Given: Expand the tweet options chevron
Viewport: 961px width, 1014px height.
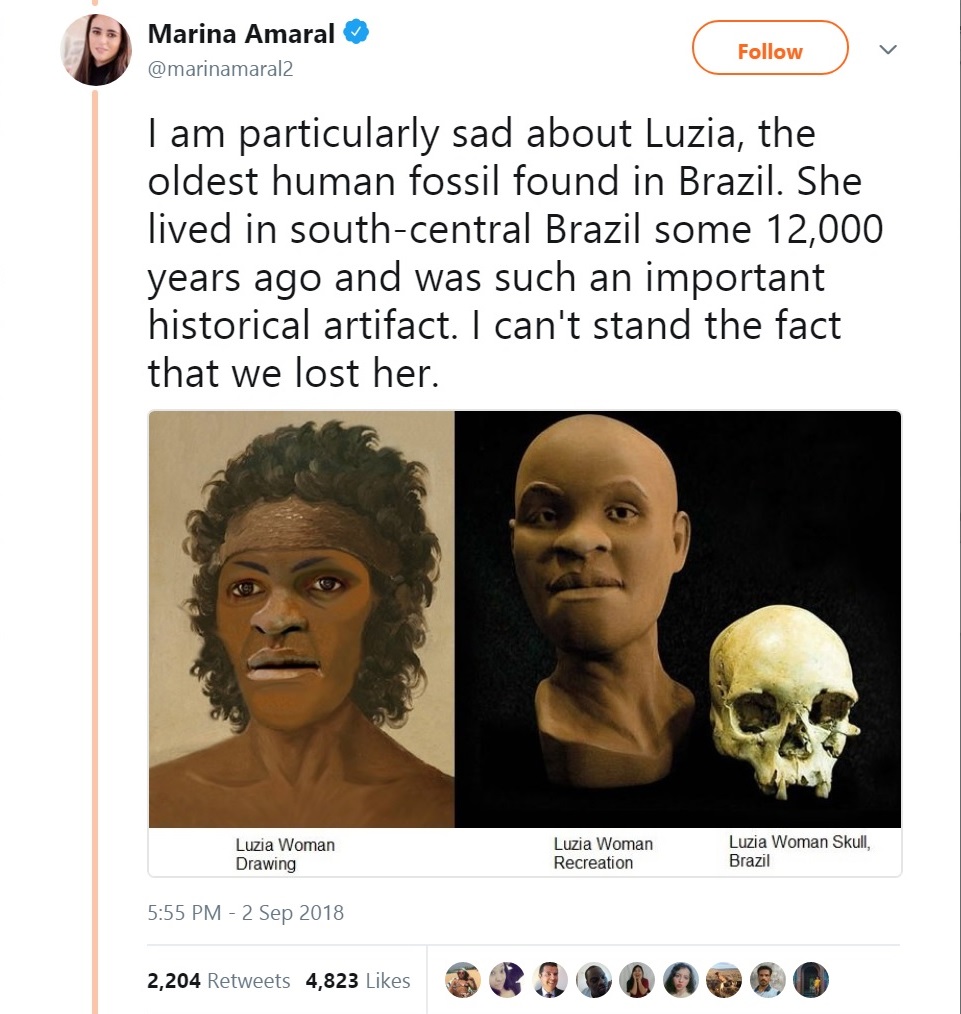Looking at the screenshot, I should (887, 49).
